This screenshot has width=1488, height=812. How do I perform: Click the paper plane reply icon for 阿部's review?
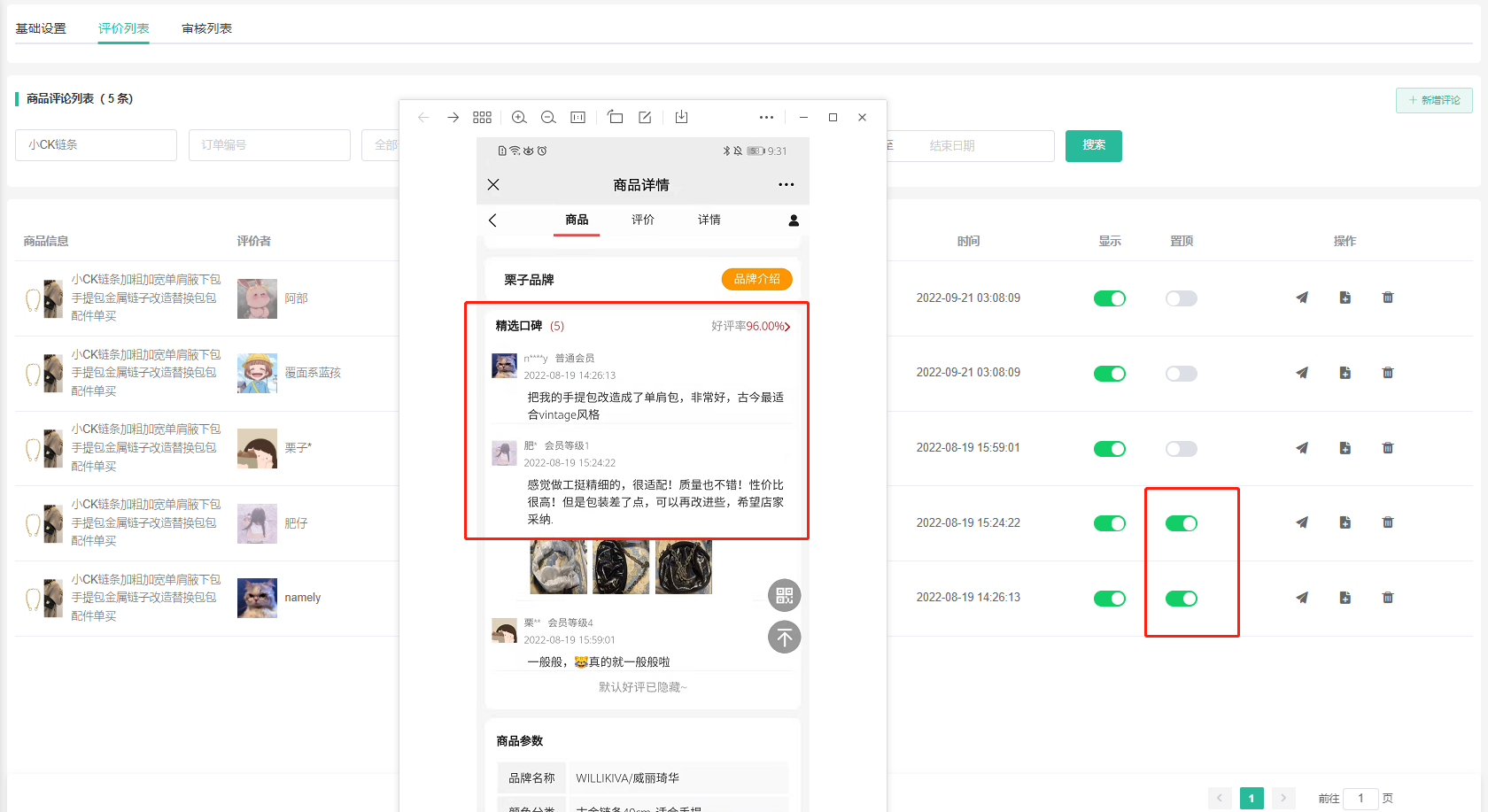click(1302, 298)
